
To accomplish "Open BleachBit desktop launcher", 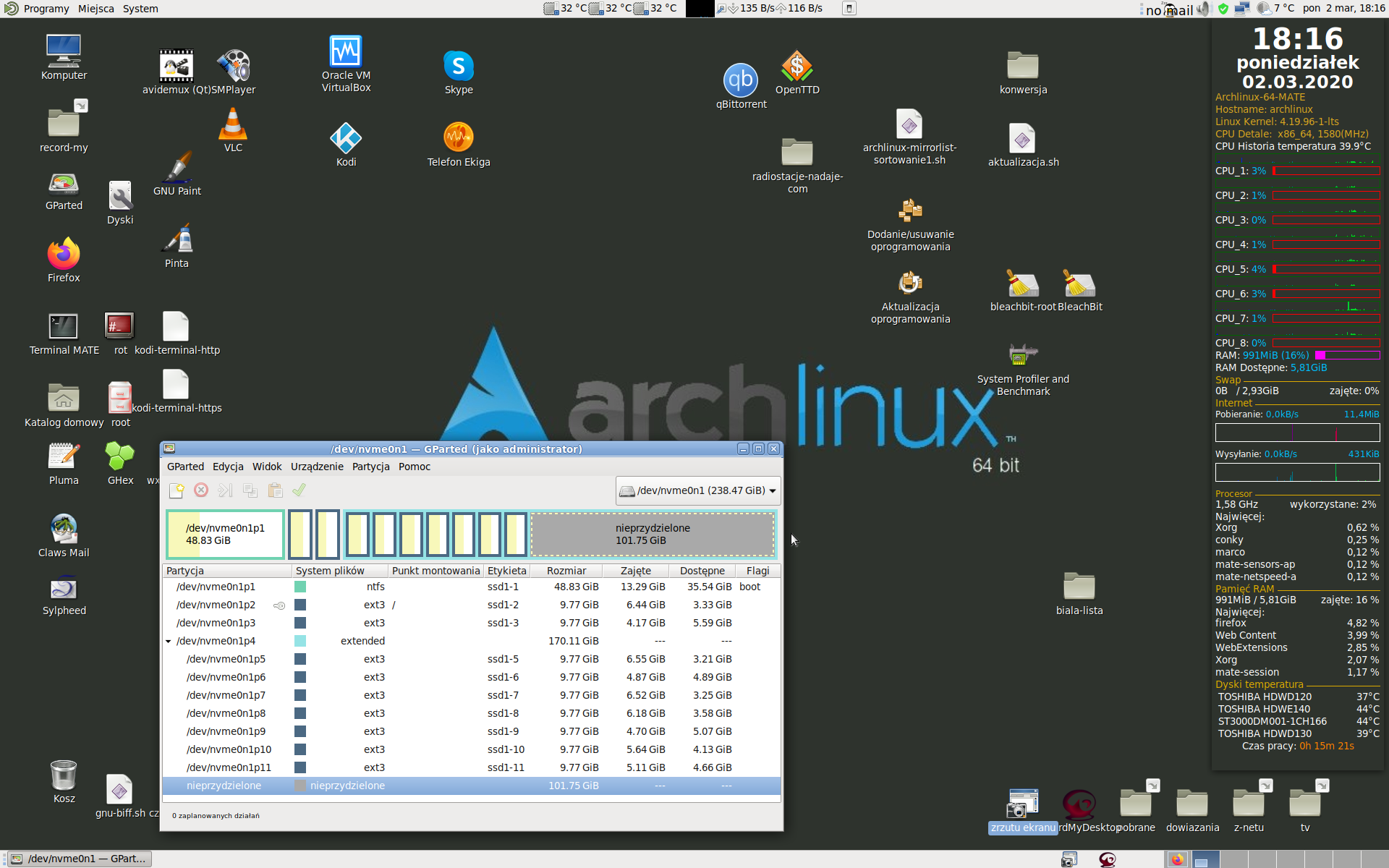I will pos(1079,284).
